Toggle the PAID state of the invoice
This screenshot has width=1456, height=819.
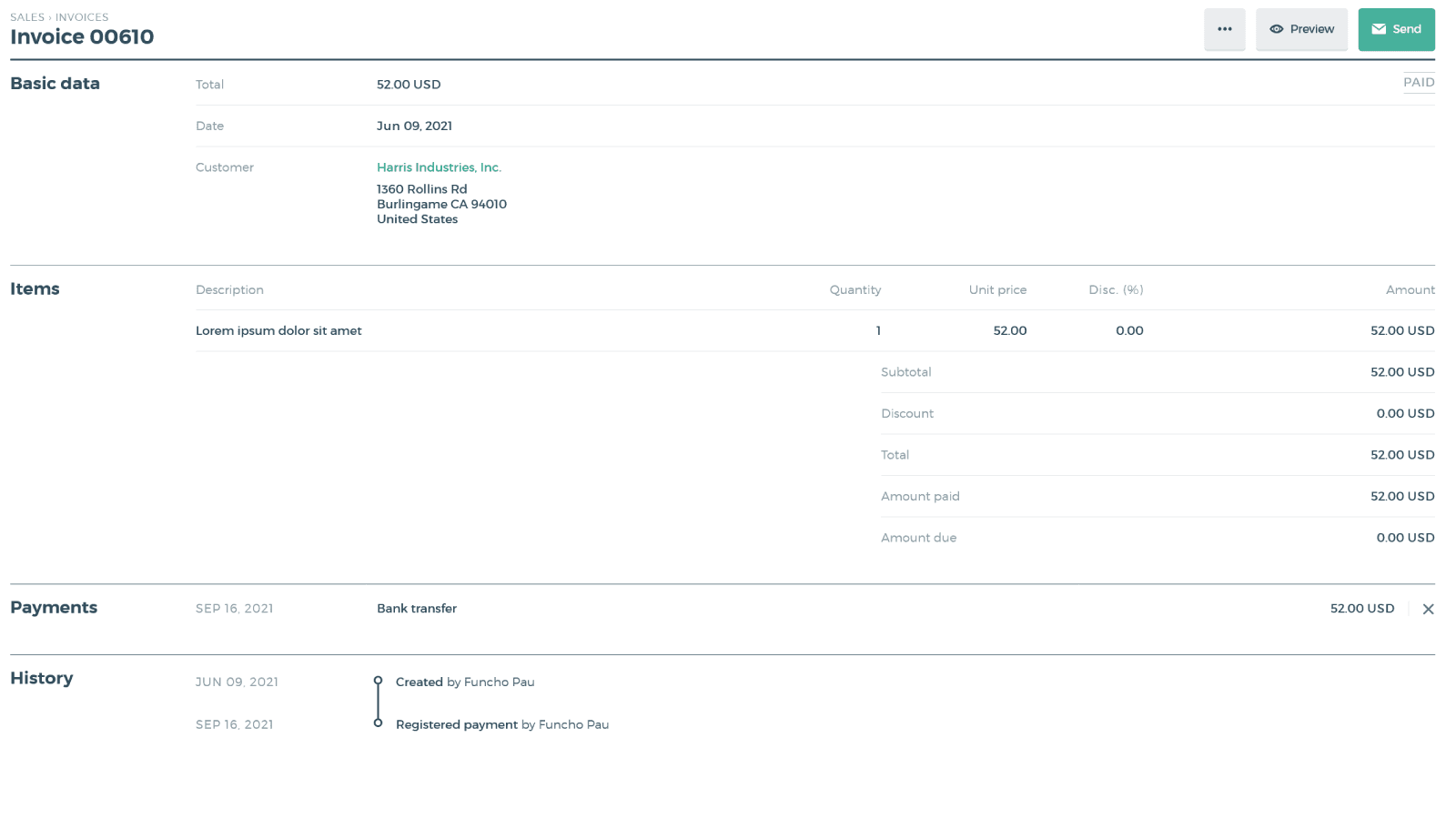click(1419, 82)
